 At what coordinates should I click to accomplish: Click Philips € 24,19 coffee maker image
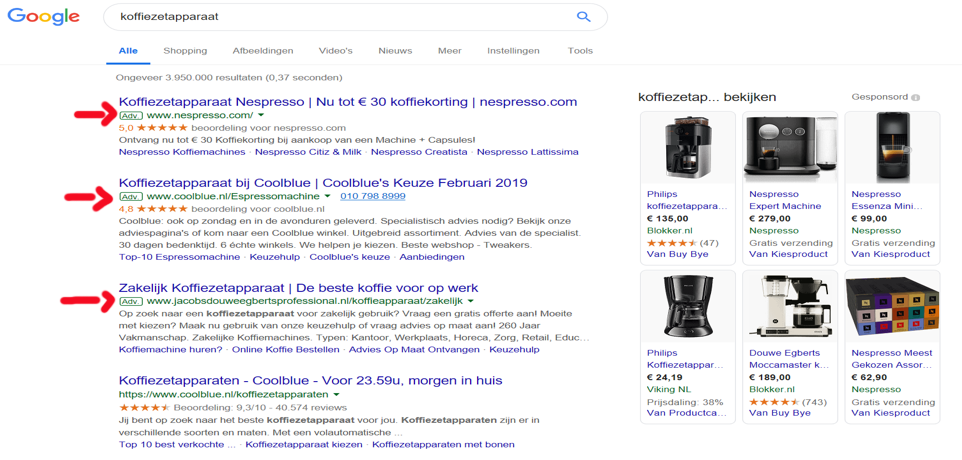coord(687,306)
